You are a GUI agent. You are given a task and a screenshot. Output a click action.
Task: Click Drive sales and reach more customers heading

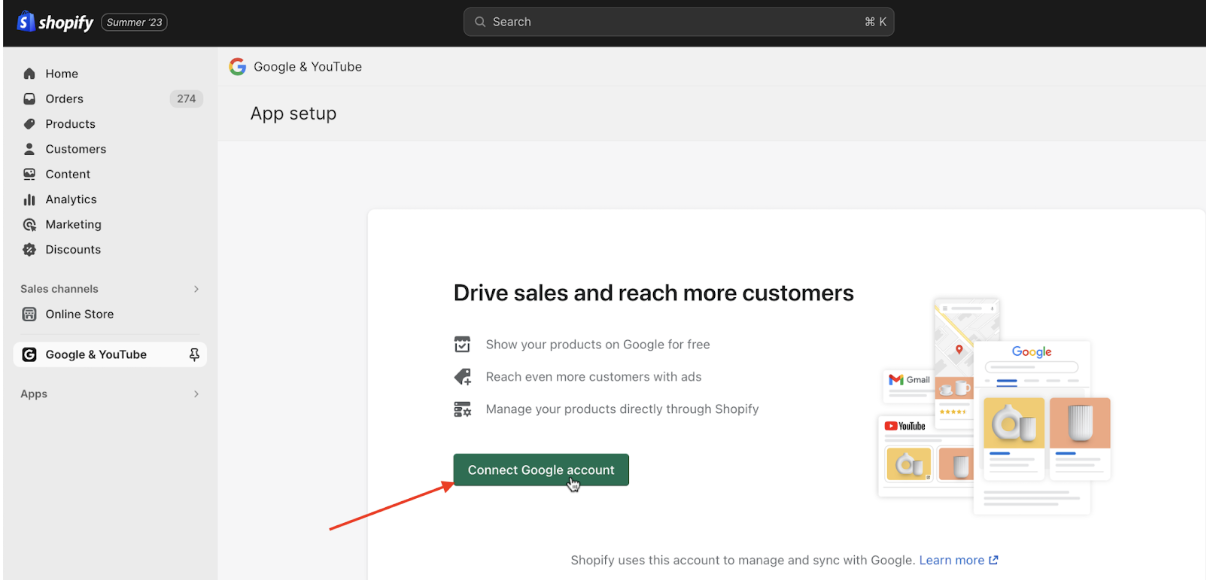[654, 293]
